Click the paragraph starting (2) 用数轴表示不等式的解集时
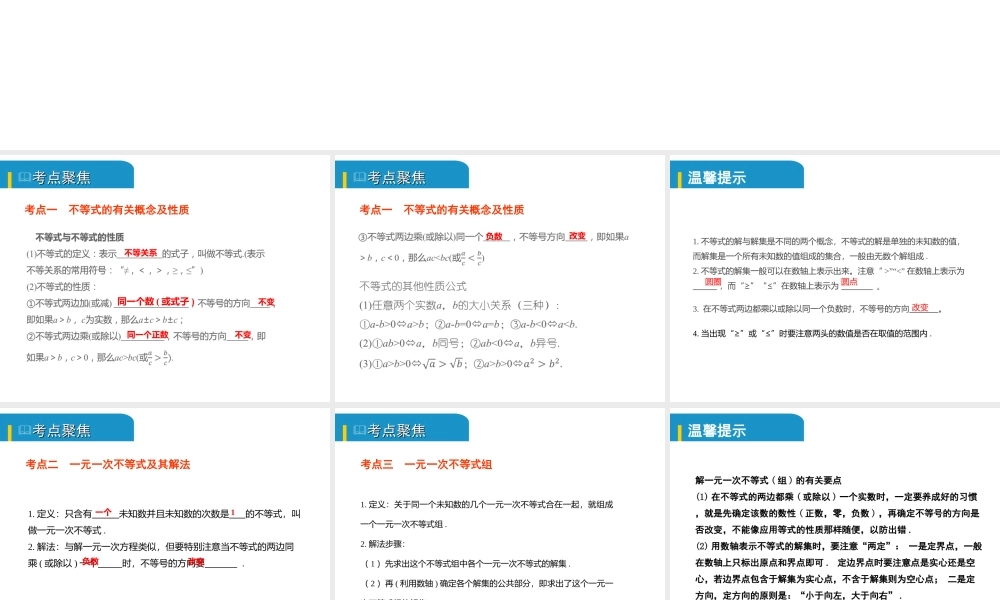The width and height of the screenshot is (1000, 600). pyautogui.click(x=839, y=571)
